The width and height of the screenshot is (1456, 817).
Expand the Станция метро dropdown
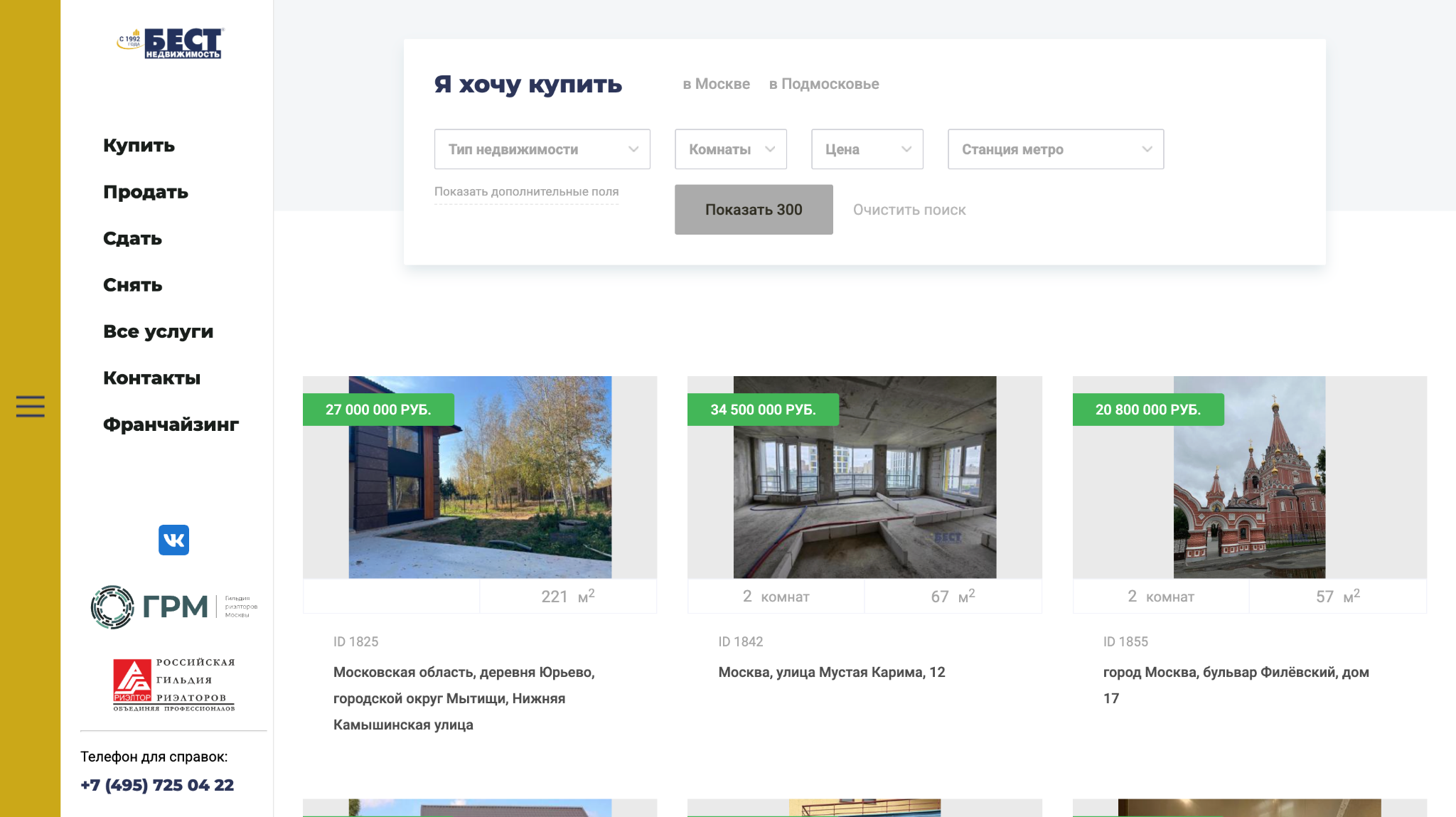pyautogui.click(x=1055, y=149)
